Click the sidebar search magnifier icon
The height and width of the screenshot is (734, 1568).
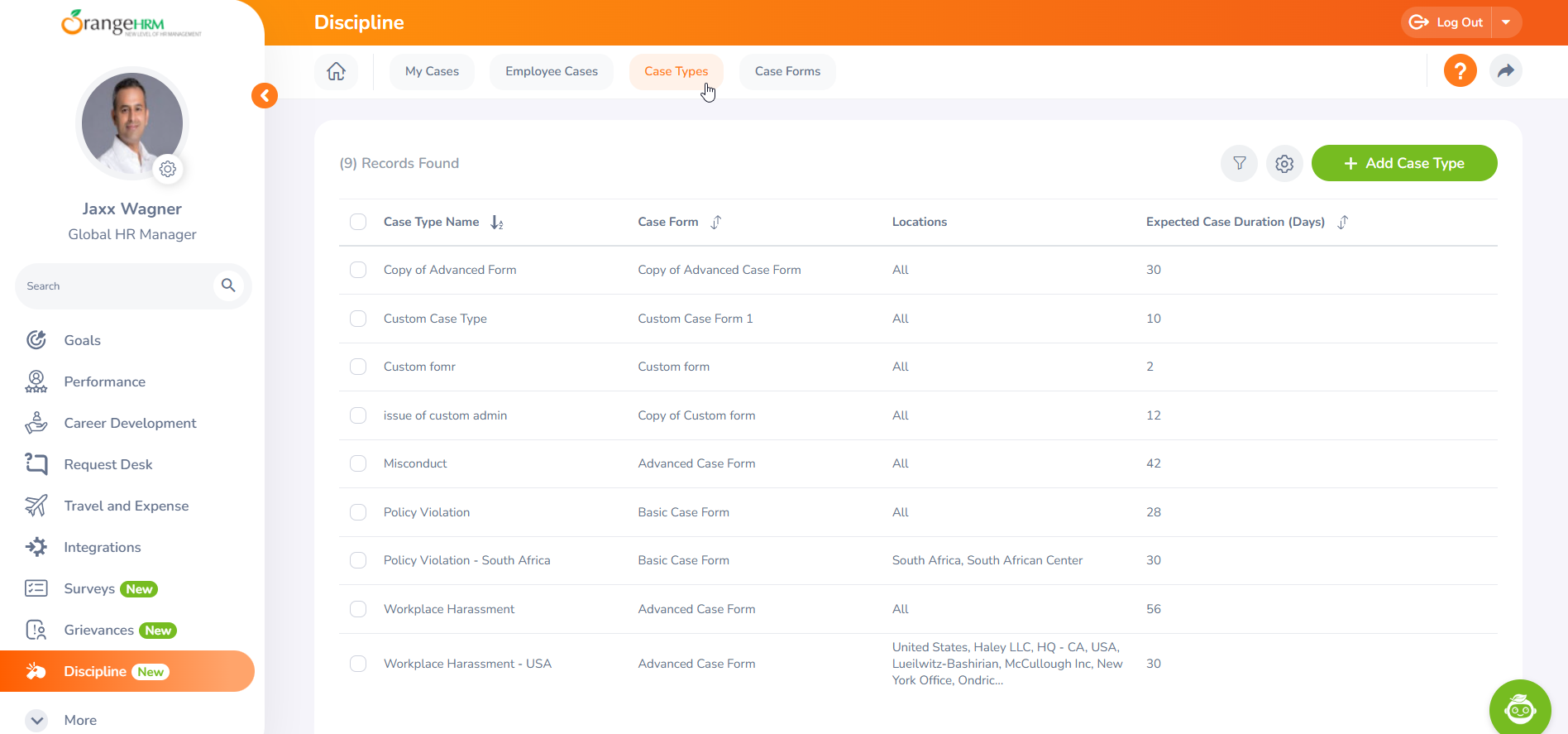[x=228, y=285]
